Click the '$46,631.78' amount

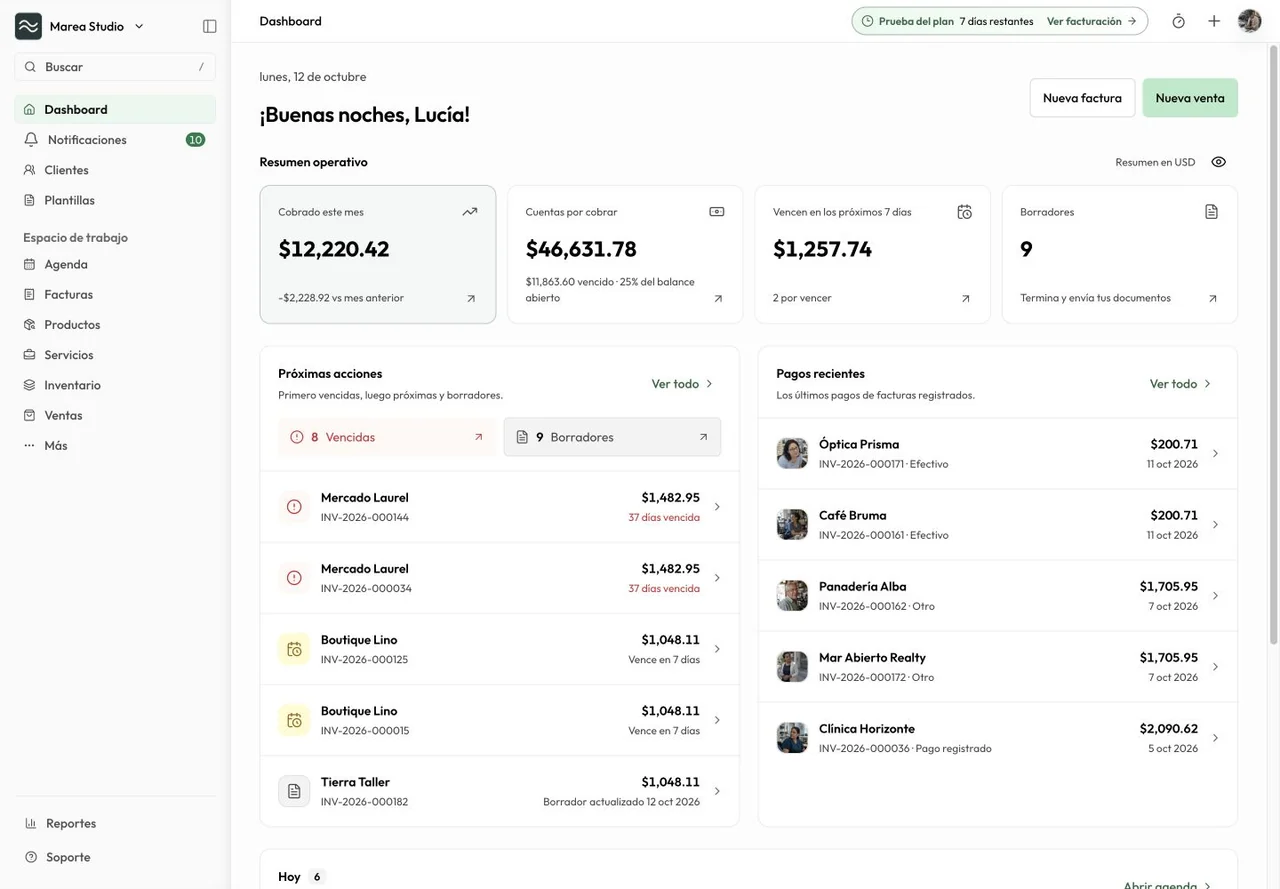point(581,249)
